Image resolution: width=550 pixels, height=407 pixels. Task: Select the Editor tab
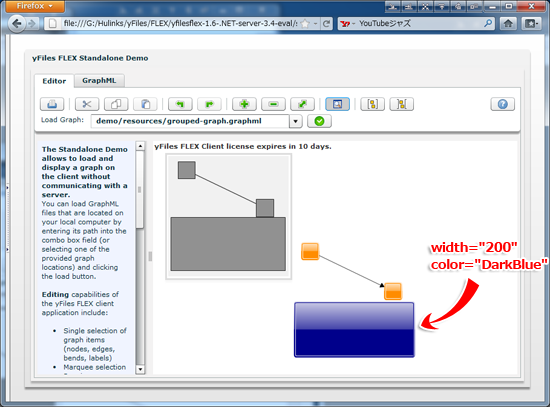pyautogui.click(x=54, y=81)
